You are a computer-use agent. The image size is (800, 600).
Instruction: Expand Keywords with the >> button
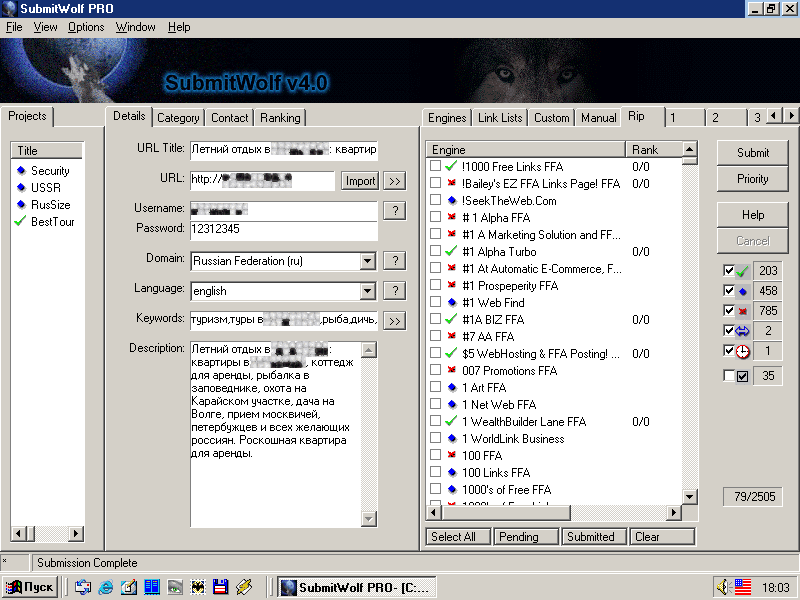coord(394,321)
